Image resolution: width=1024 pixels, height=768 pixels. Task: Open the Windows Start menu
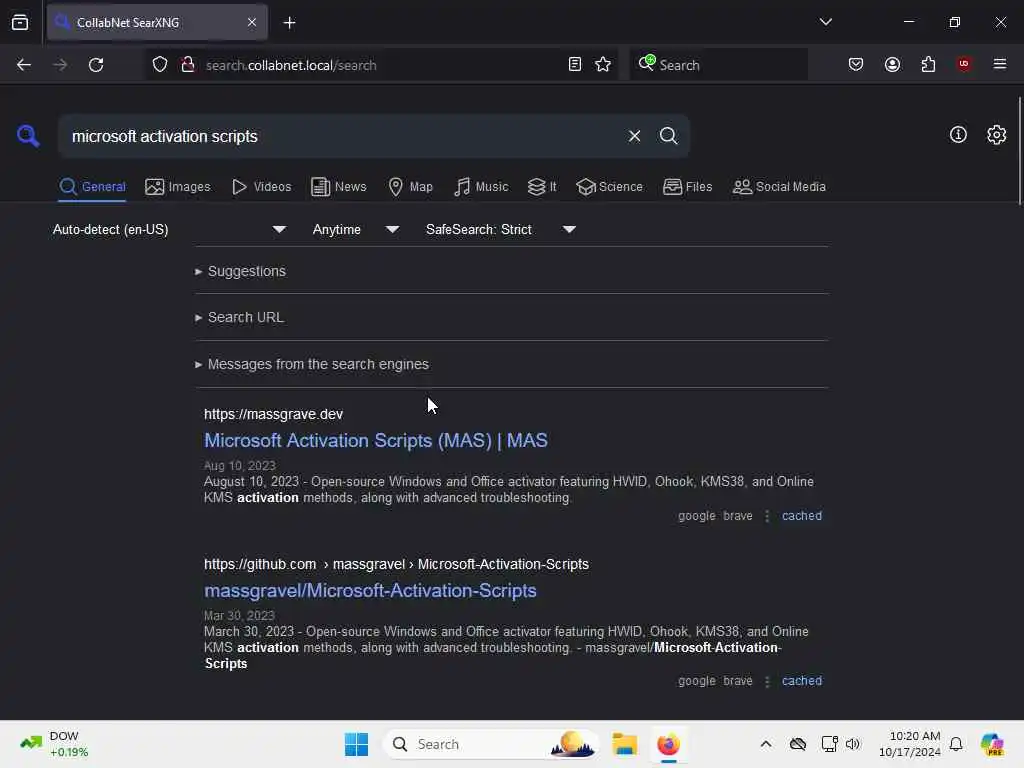coord(356,744)
